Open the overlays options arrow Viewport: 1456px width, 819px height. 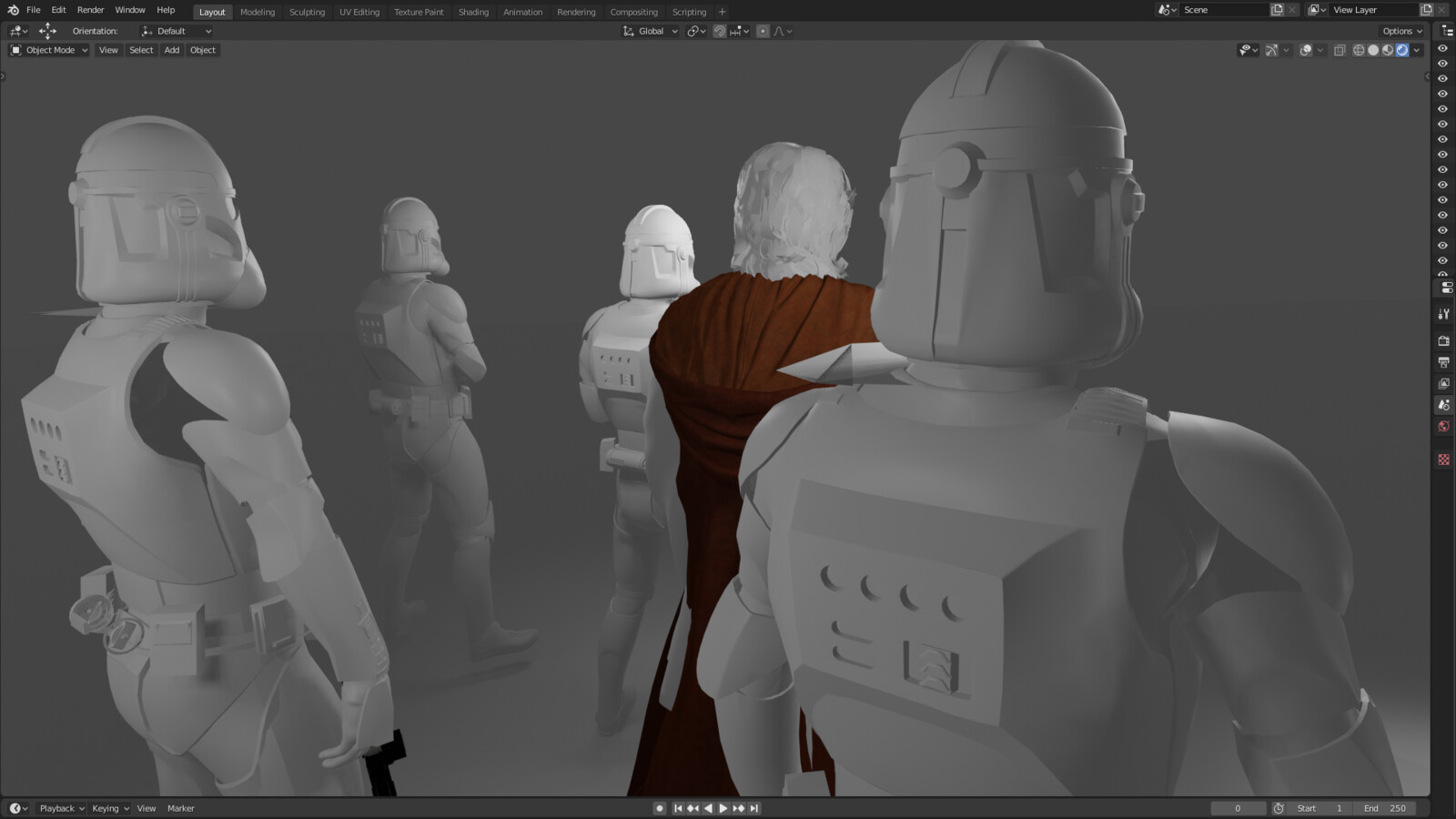tap(1319, 50)
